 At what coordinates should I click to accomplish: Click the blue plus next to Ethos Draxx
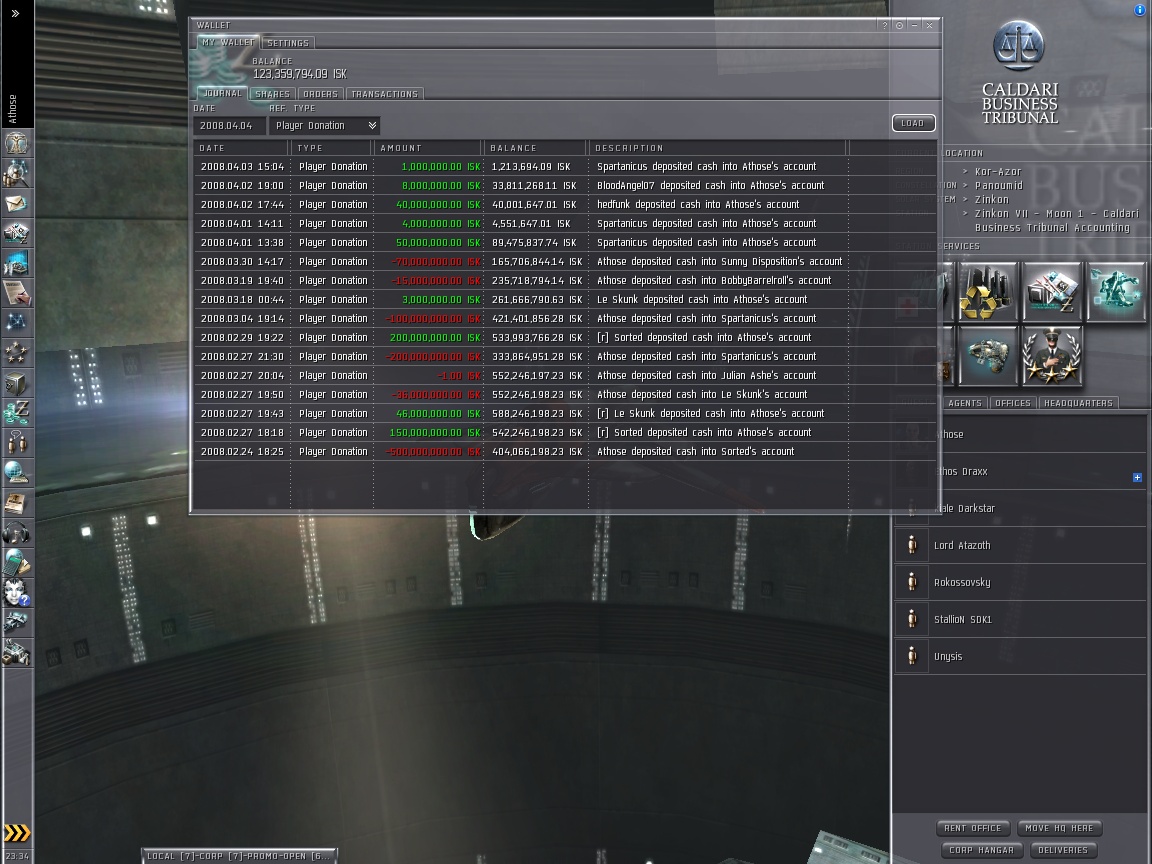click(x=1137, y=478)
